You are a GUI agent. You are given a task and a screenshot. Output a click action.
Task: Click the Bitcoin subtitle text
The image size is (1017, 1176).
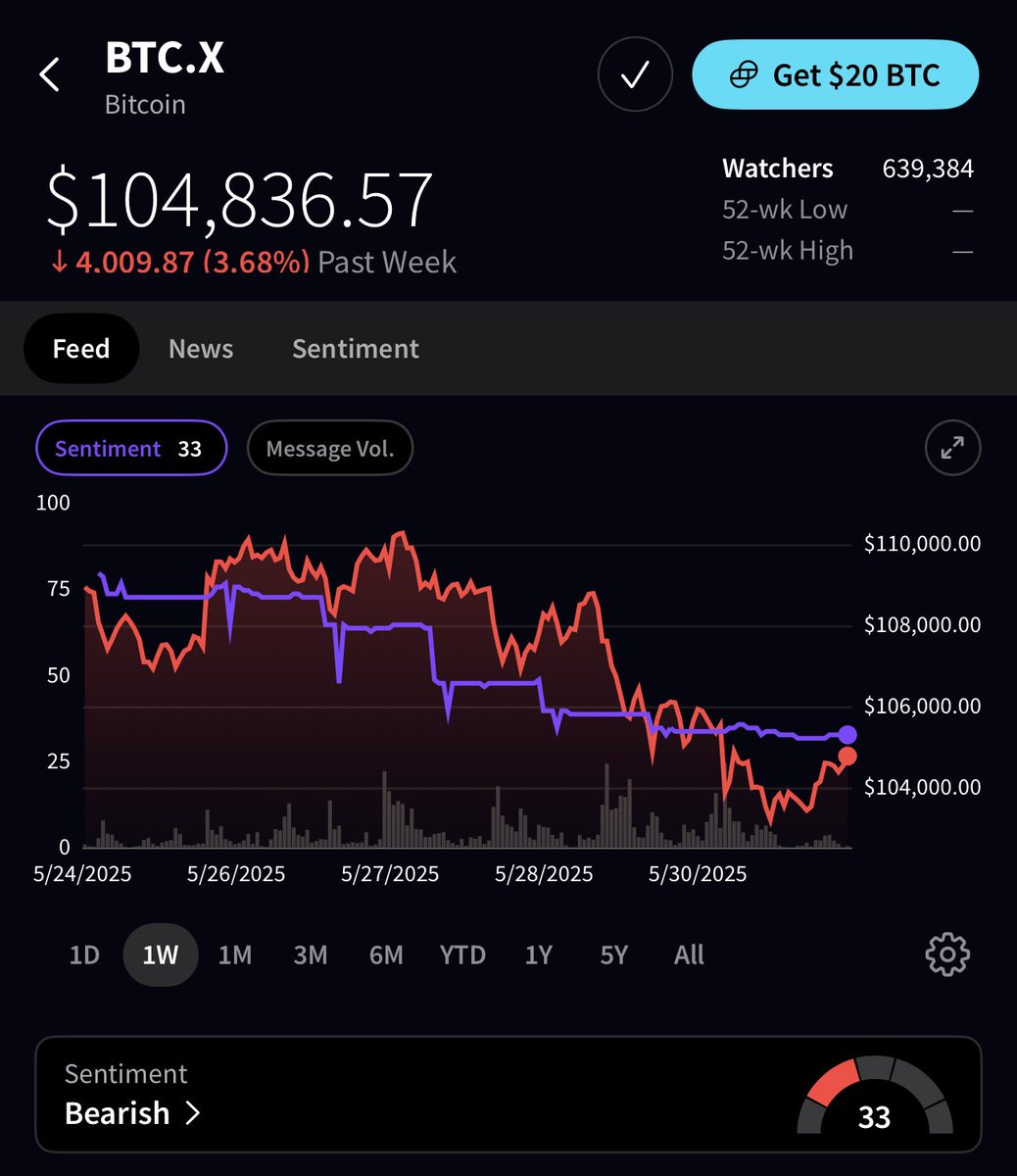(145, 105)
